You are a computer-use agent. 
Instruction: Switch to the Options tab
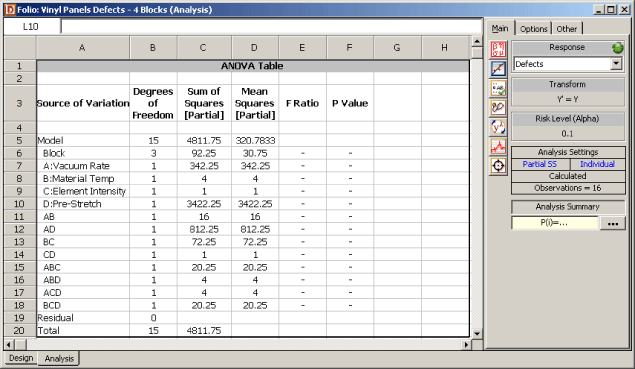(x=533, y=29)
